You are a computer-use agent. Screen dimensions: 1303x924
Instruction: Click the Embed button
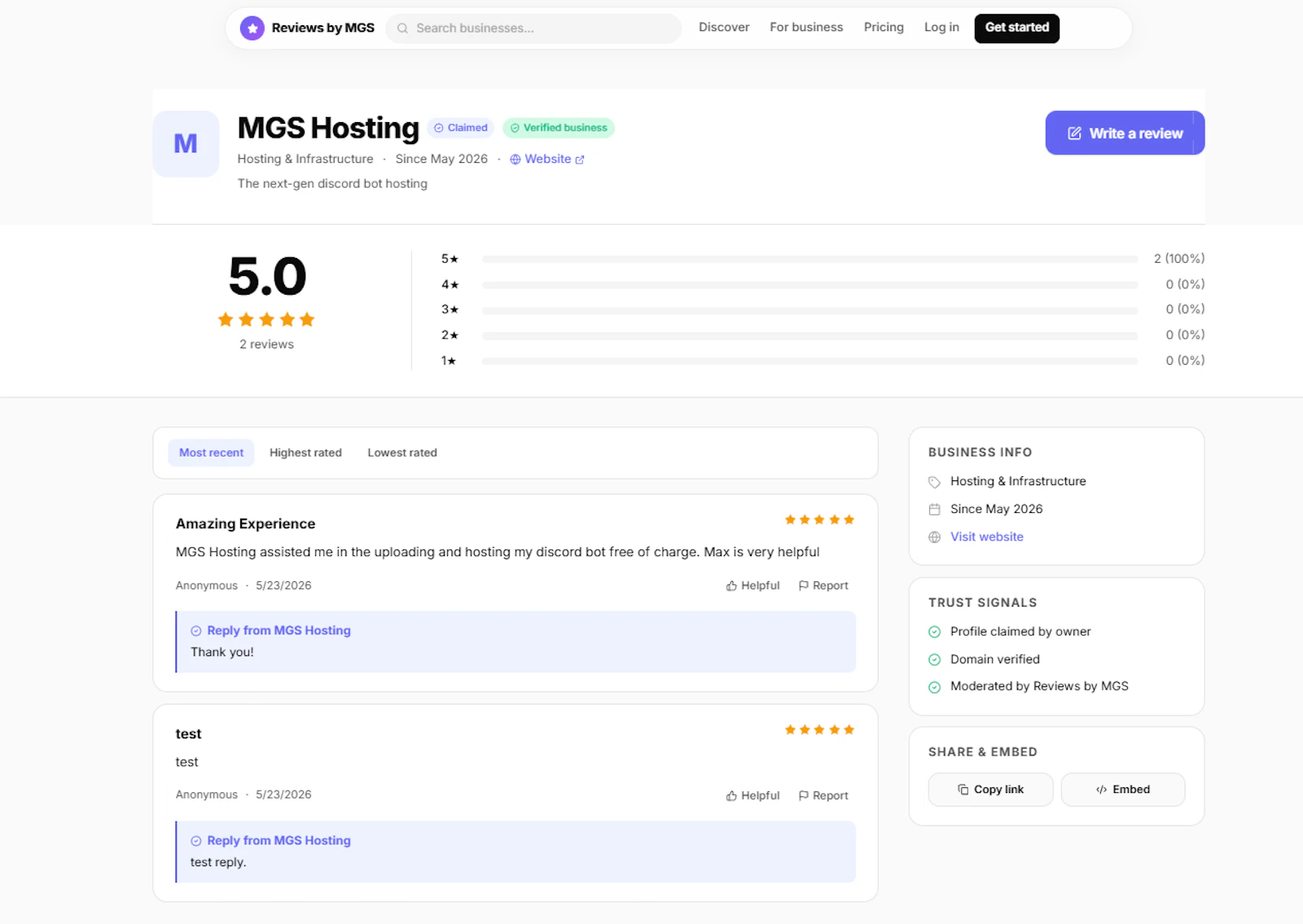[x=1123, y=790]
